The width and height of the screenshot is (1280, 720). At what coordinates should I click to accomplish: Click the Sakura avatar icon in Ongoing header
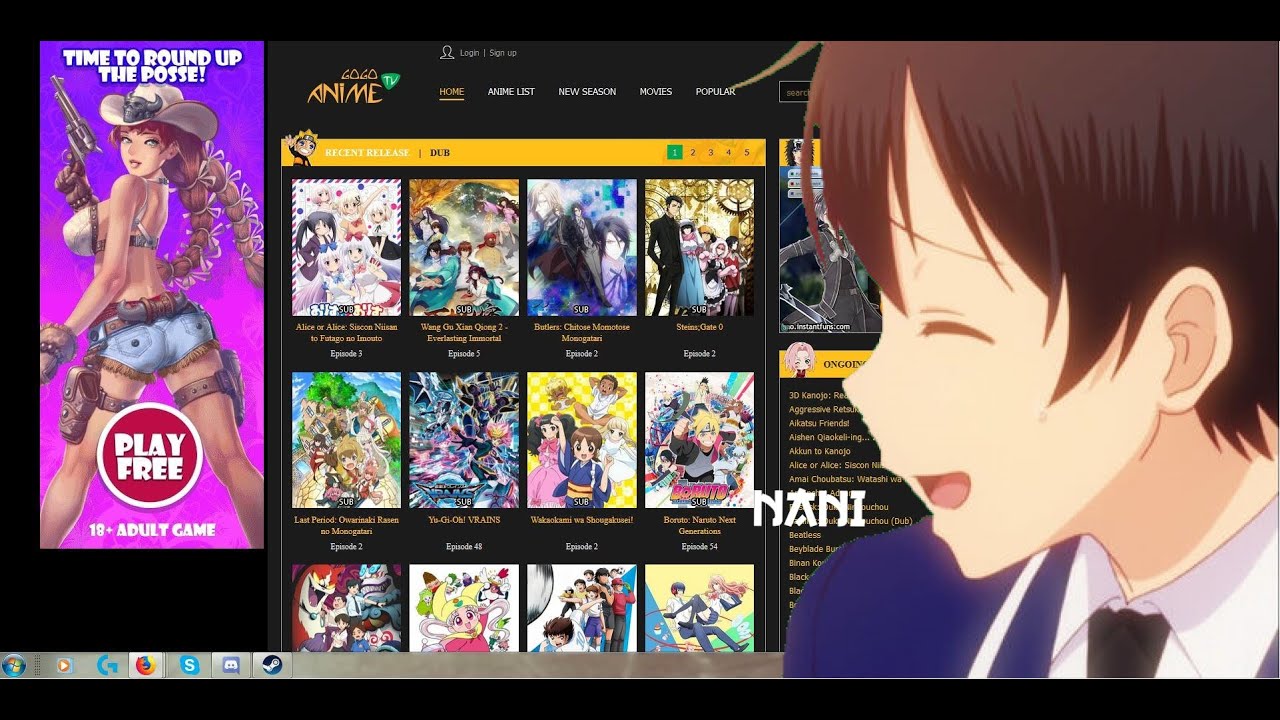(x=801, y=361)
